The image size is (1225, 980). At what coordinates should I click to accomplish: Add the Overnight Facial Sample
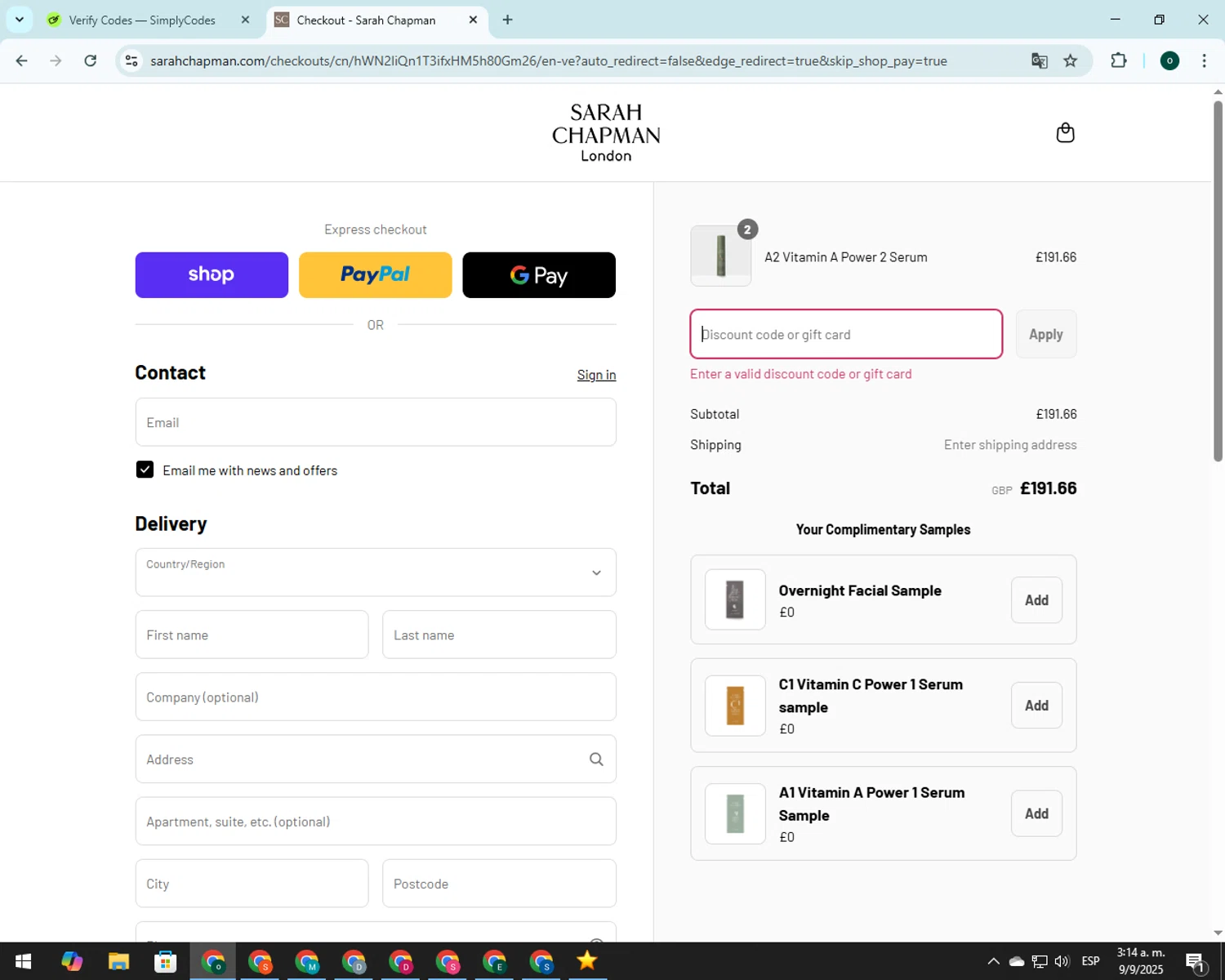pyautogui.click(x=1036, y=600)
